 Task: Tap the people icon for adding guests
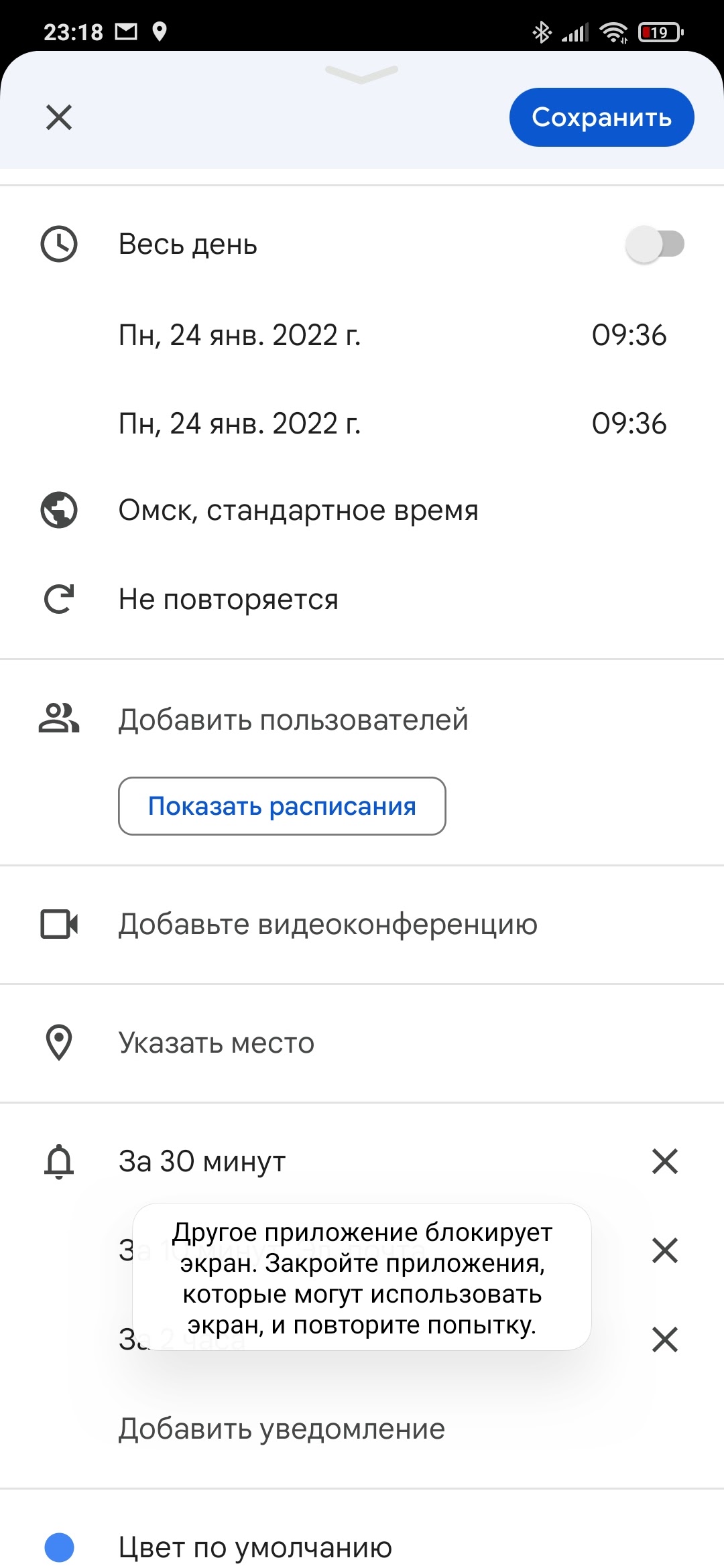(x=59, y=719)
